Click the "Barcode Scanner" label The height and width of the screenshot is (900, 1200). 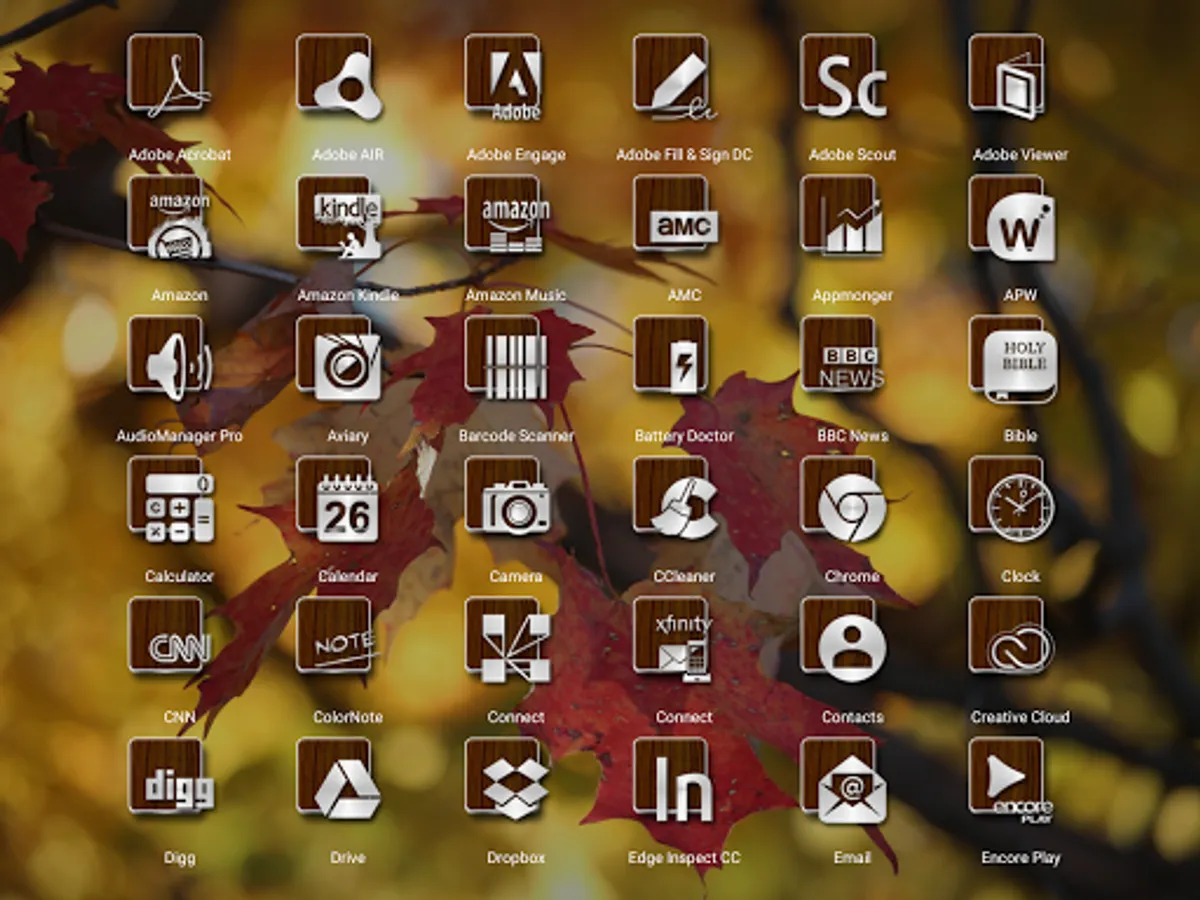pyautogui.click(x=516, y=436)
